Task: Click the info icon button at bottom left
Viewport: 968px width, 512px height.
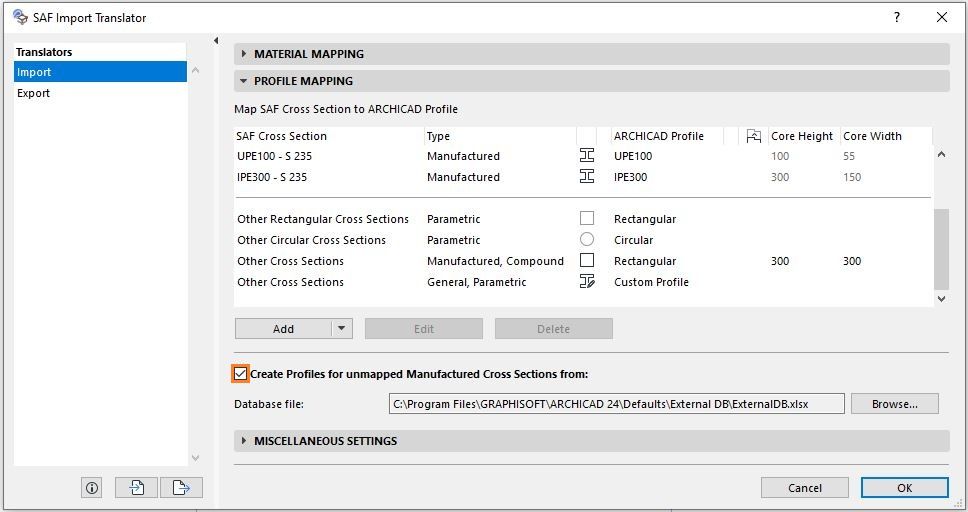Action: tap(92, 488)
